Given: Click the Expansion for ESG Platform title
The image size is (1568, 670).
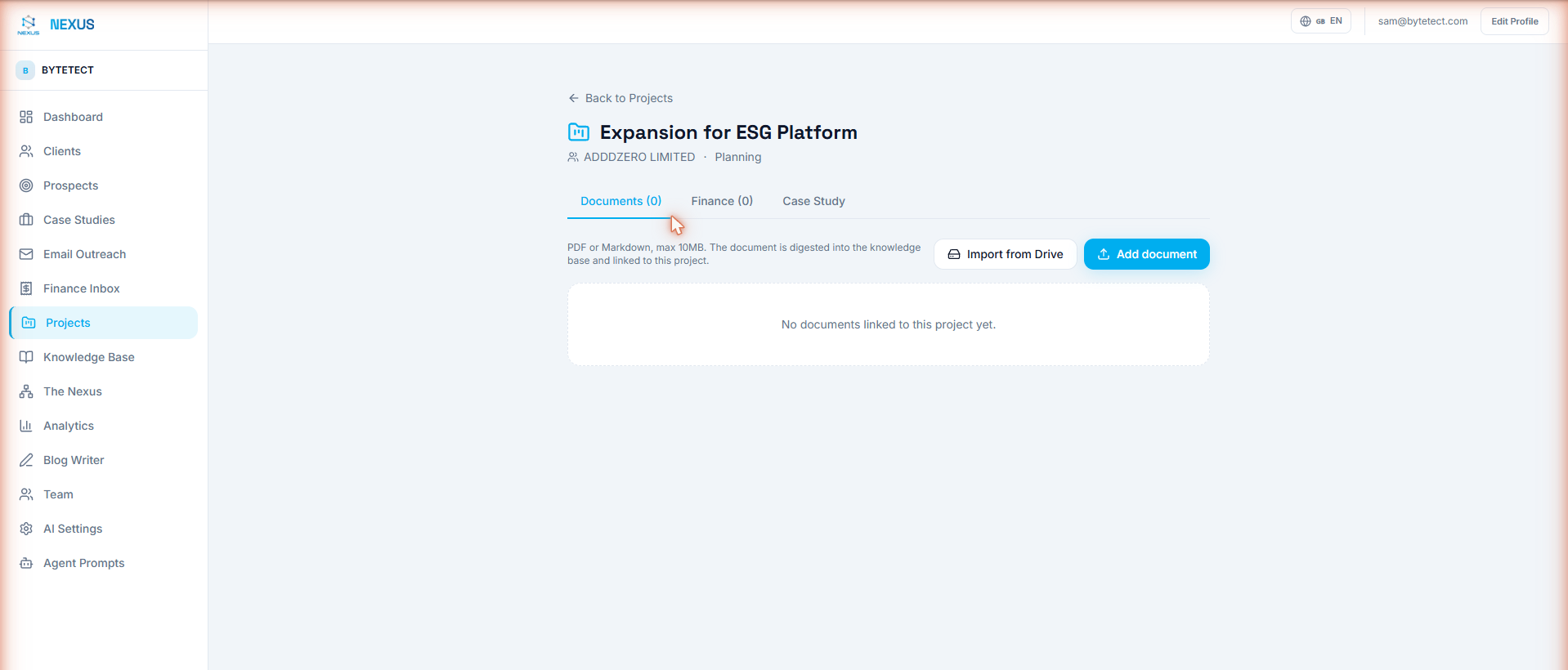Looking at the screenshot, I should coord(728,132).
